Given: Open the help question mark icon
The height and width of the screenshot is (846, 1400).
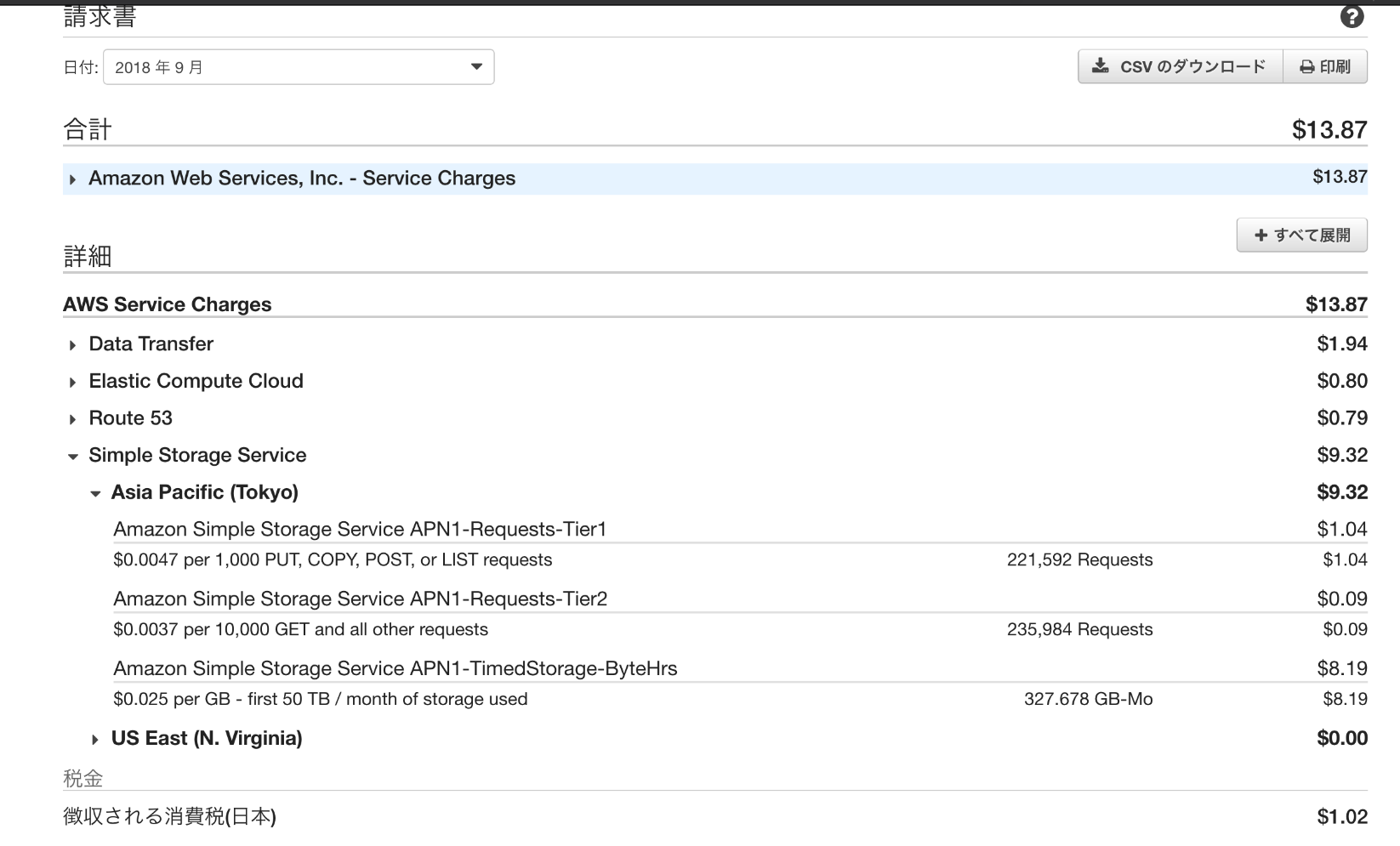Looking at the screenshot, I should 1352,16.
